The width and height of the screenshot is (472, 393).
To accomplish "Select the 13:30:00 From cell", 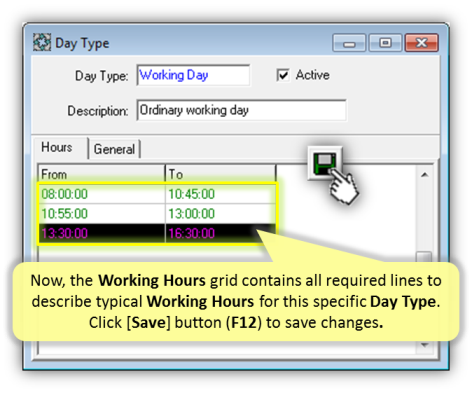I will point(103,233).
